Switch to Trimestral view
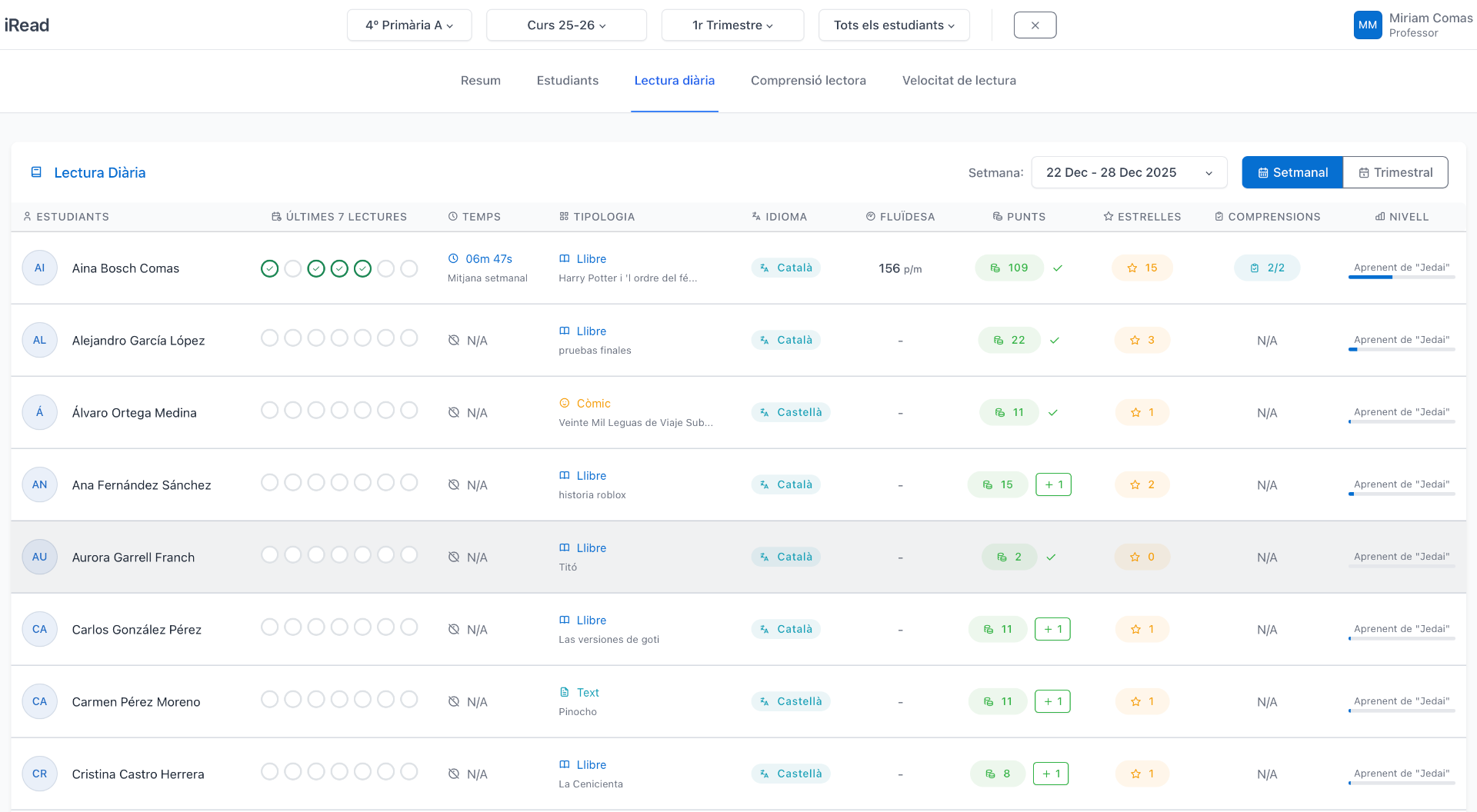This screenshot has width=1477, height=812. click(1395, 172)
